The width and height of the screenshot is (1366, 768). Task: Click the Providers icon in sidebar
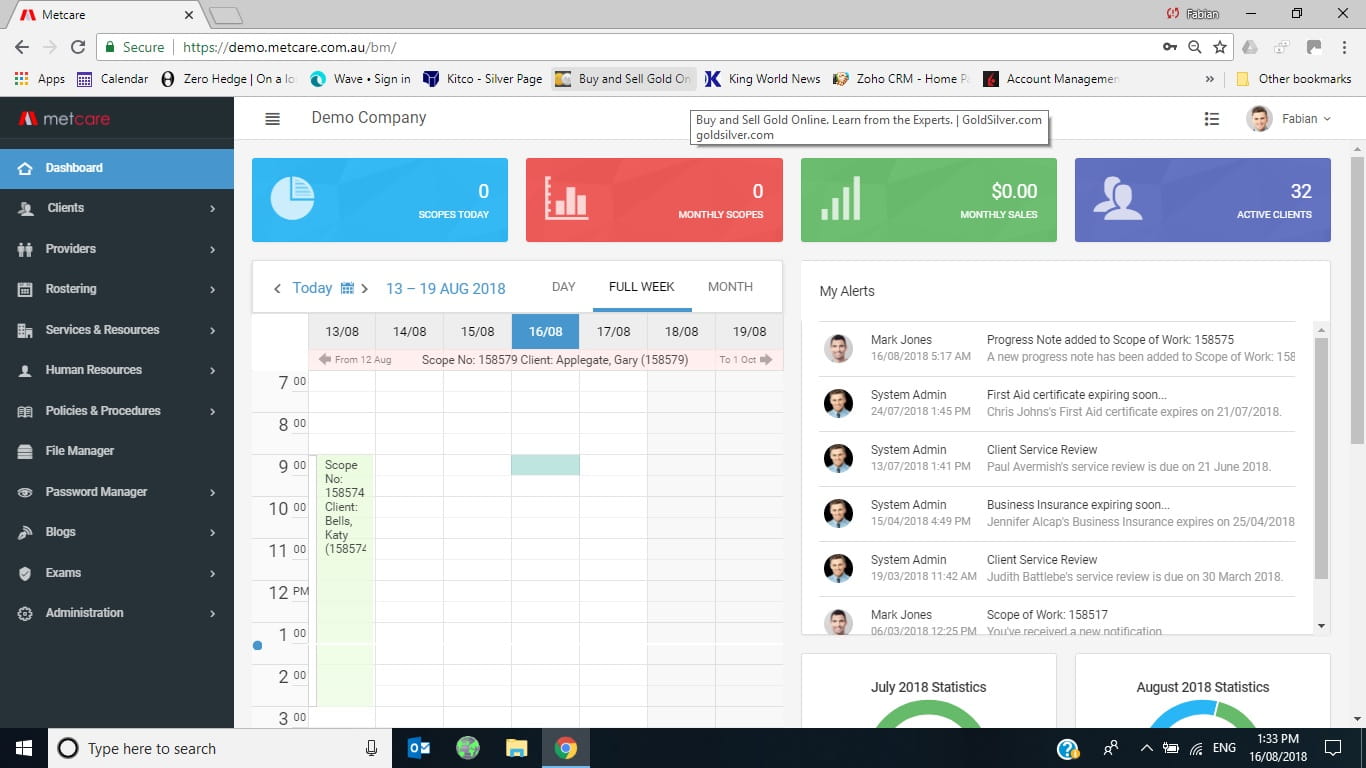coord(25,249)
